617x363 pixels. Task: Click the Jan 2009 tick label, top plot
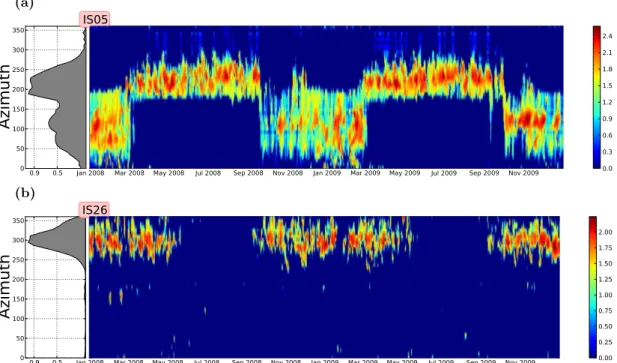[x=327, y=173]
